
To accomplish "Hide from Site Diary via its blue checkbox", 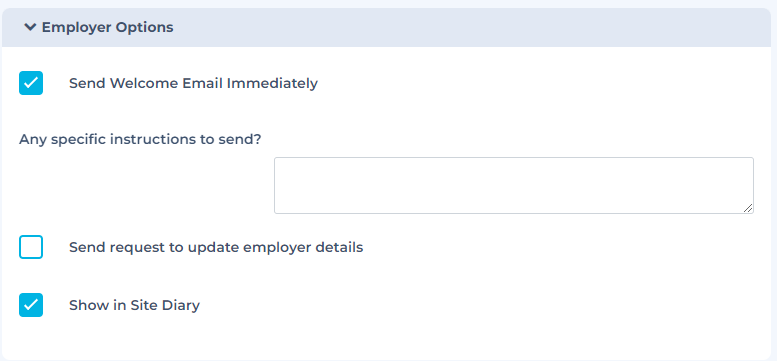I will tap(31, 305).
